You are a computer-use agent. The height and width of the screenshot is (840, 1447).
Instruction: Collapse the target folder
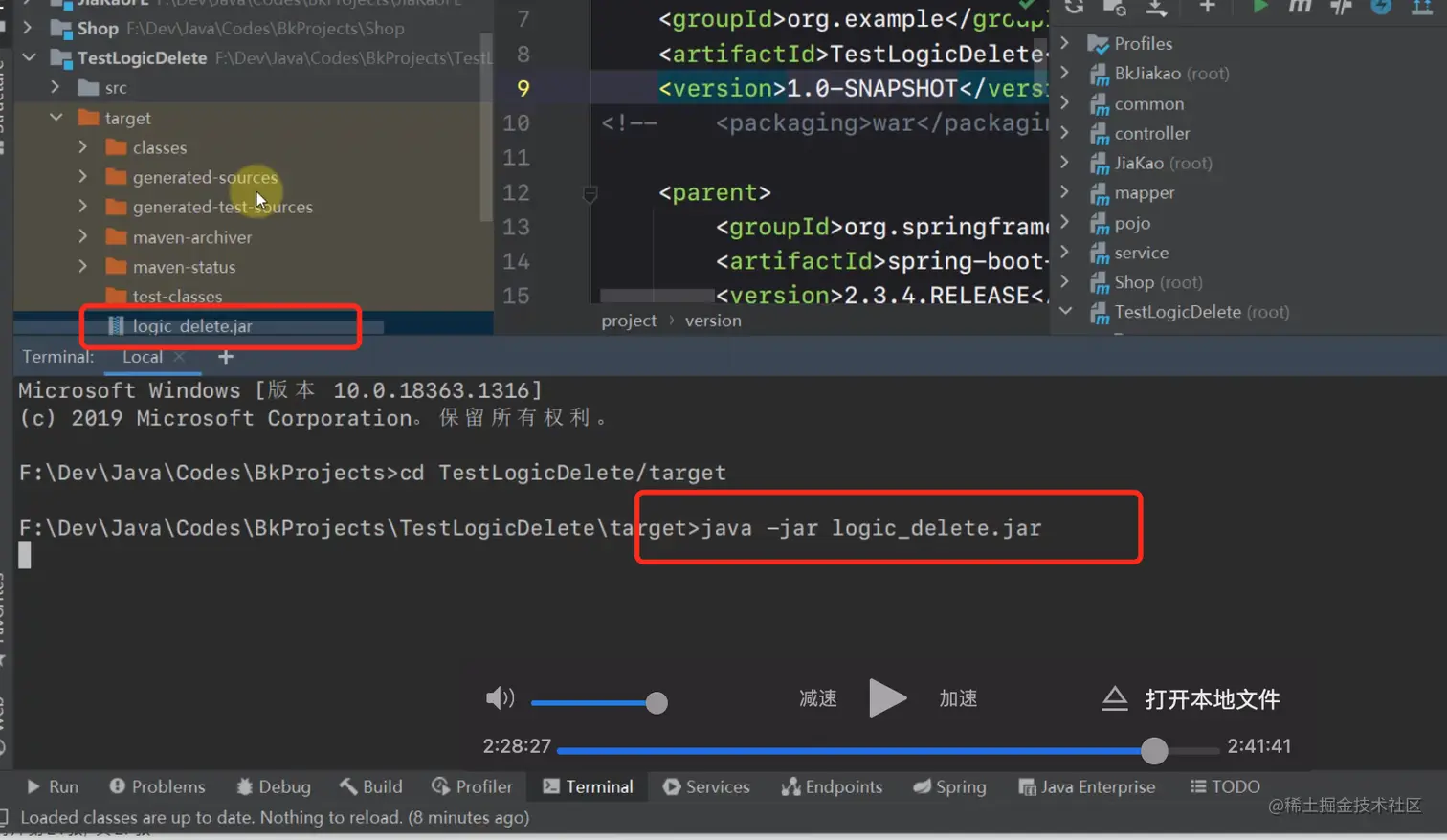tap(56, 118)
